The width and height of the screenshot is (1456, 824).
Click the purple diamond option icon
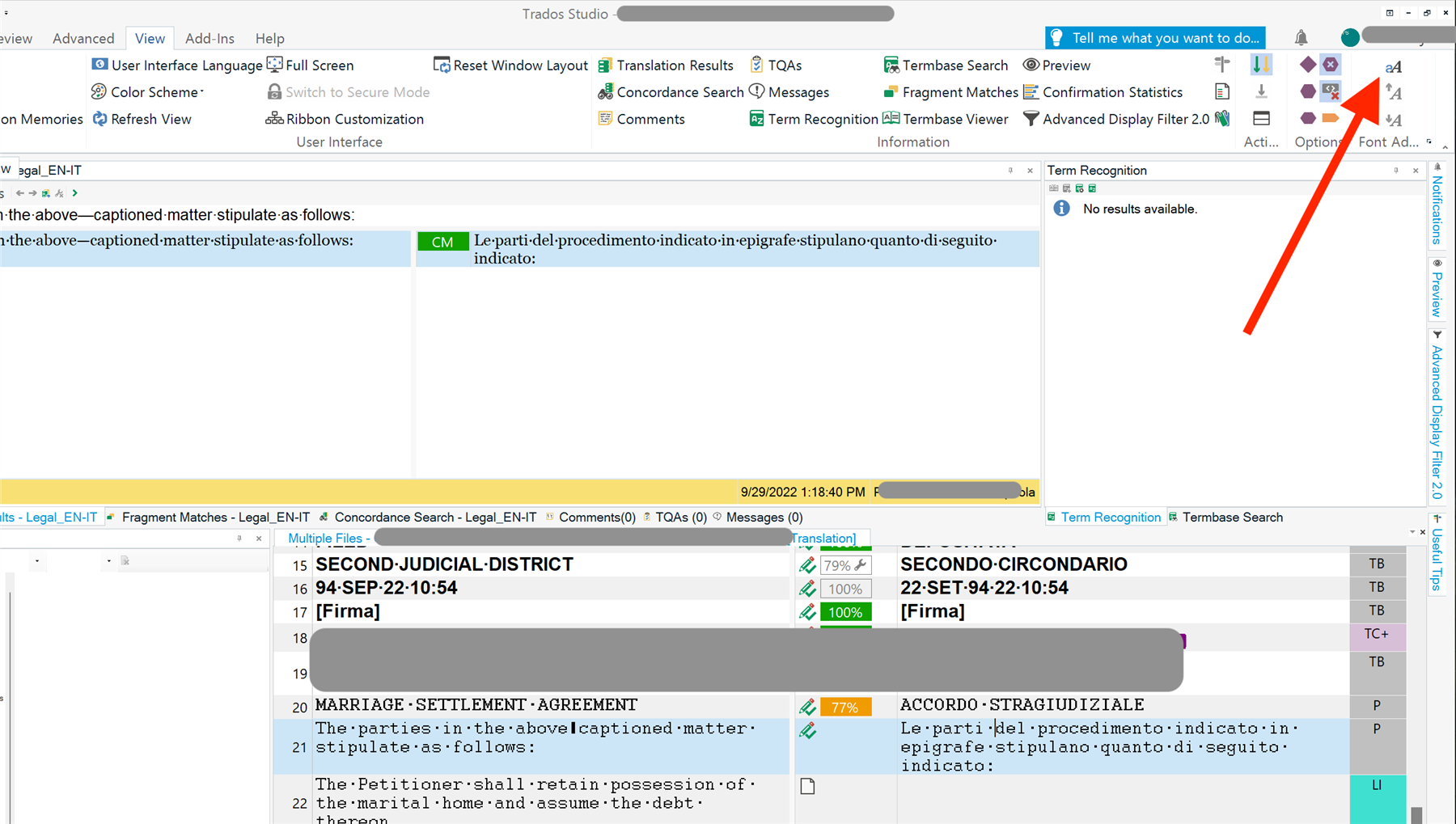click(1308, 64)
